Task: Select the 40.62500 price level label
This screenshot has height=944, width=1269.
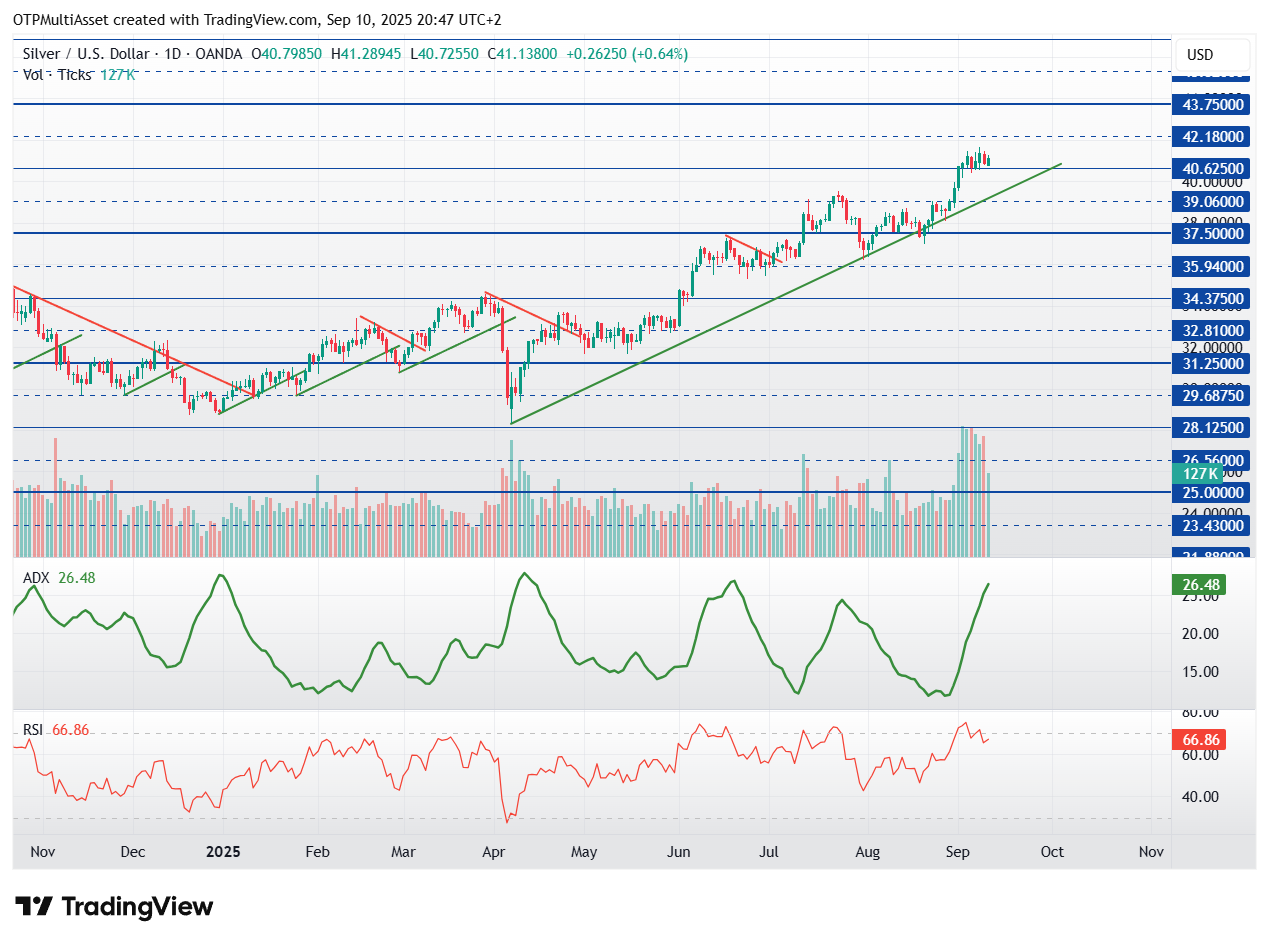Action: pos(1212,169)
